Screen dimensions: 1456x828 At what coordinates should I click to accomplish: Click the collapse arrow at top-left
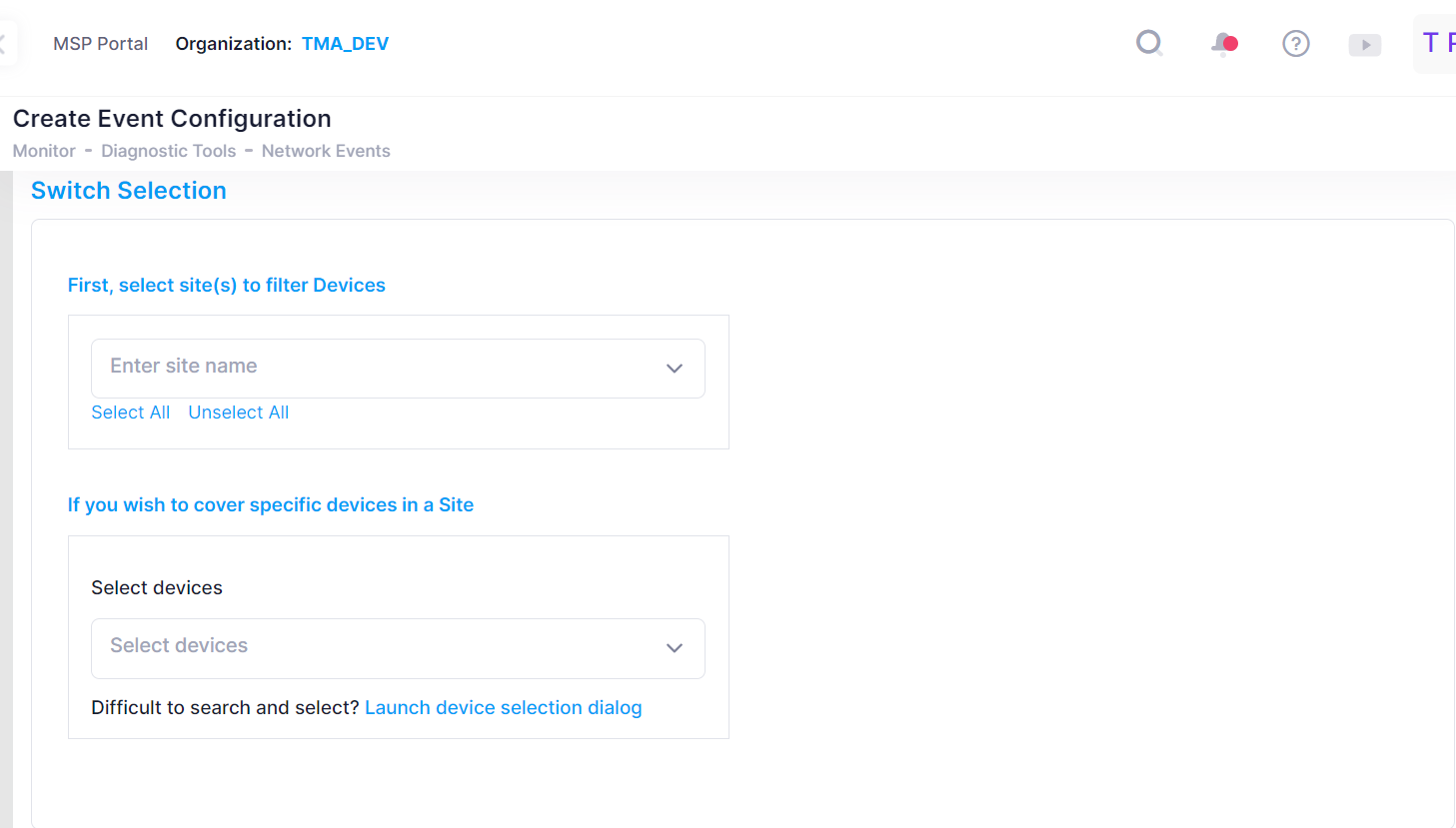(5, 44)
